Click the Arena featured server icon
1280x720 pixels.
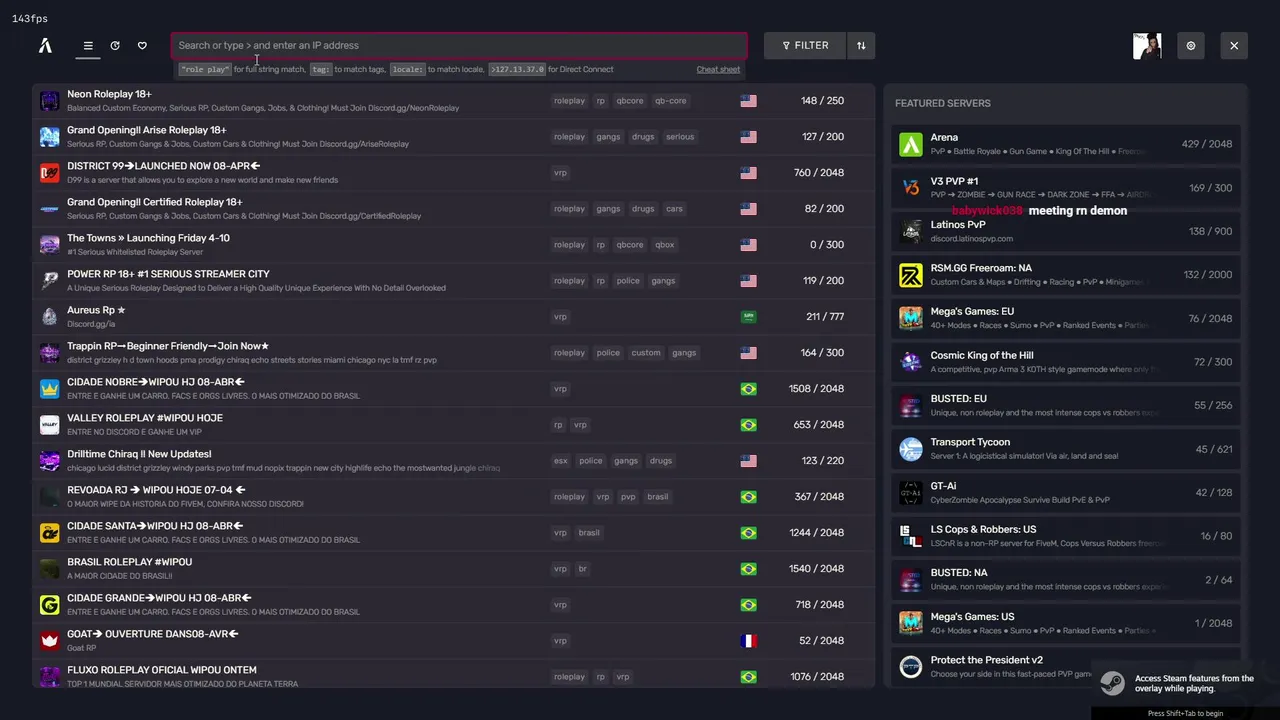tap(911, 144)
